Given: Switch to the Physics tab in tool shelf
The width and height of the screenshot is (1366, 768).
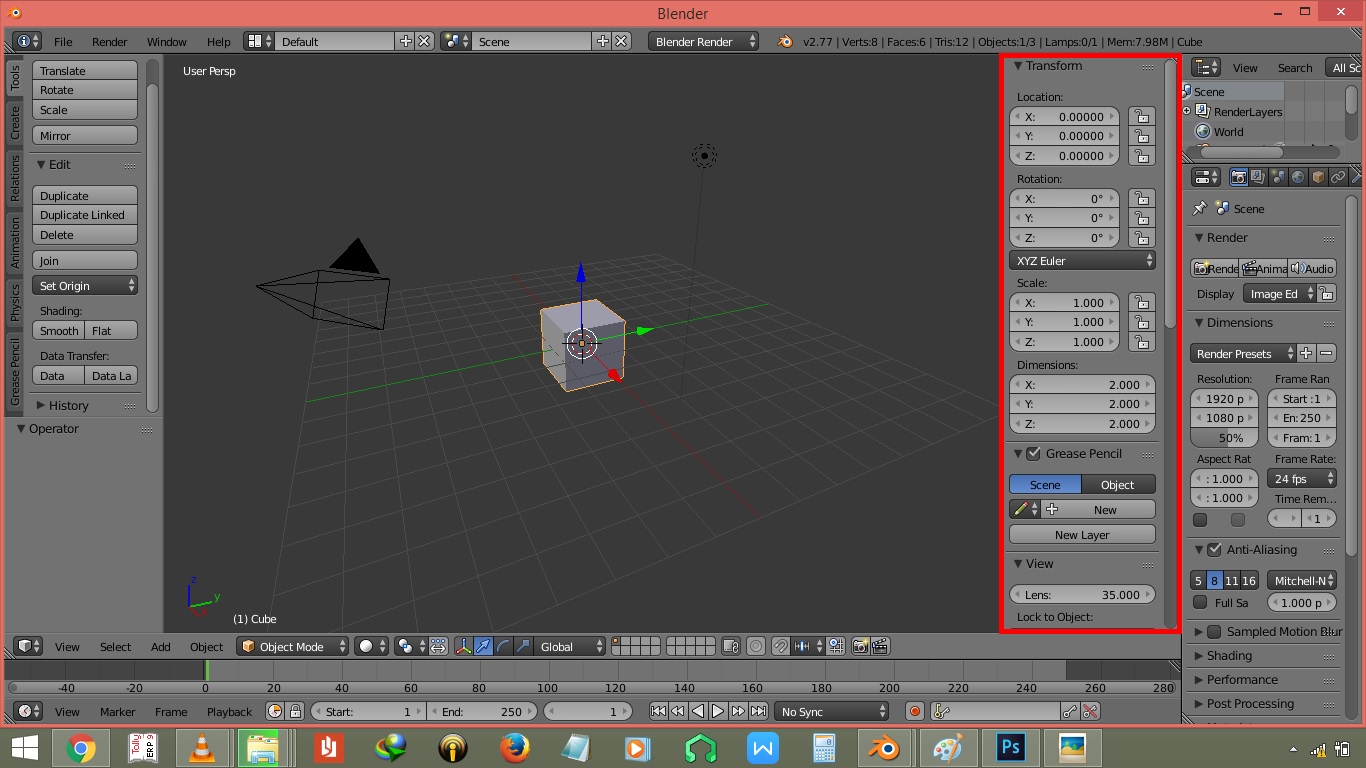Looking at the screenshot, I should (x=15, y=302).
